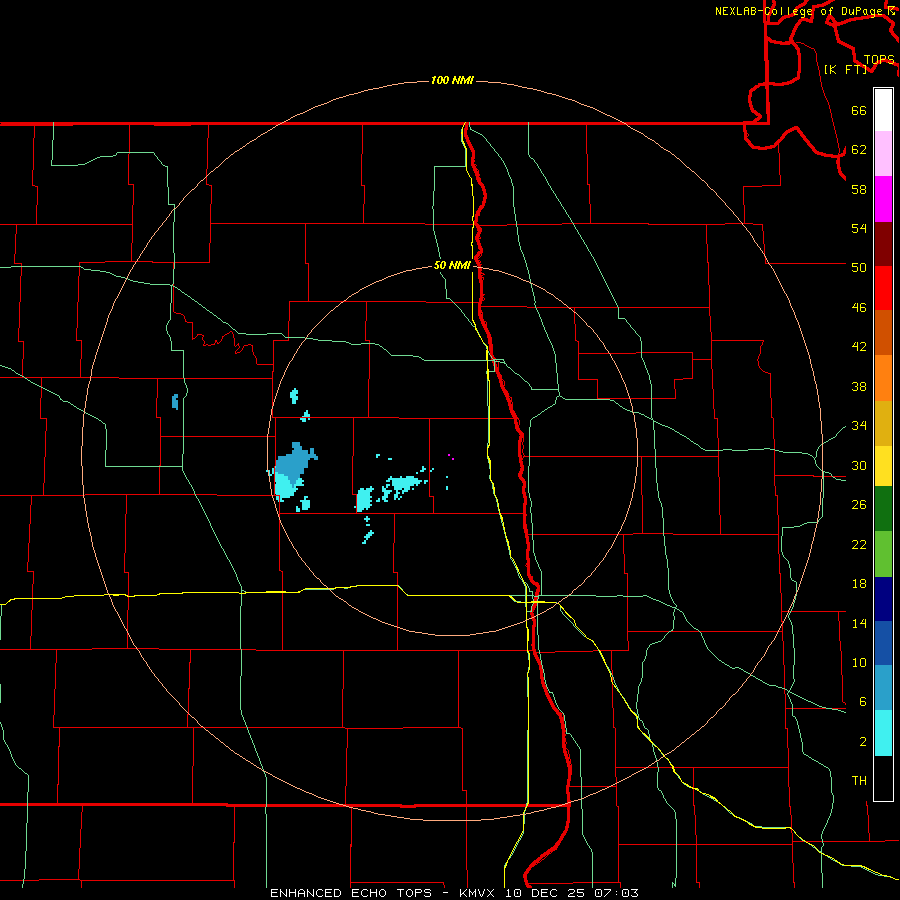The width and height of the screenshot is (900, 900).
Task: Pick the burnt orange legend swatch
Action: coord(883,333)
